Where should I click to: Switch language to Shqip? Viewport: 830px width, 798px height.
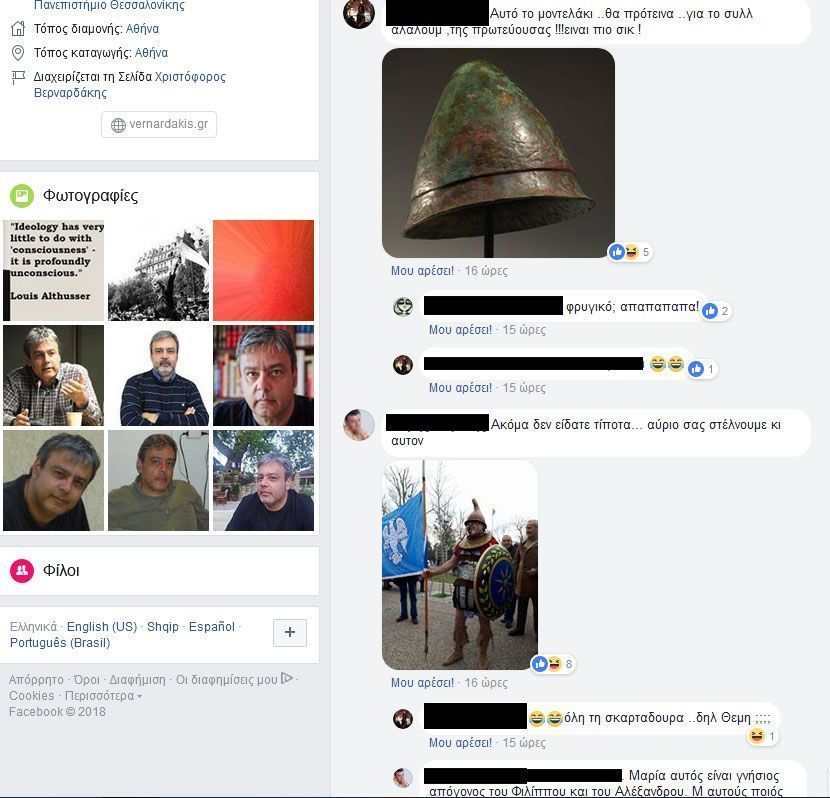coord(163,627)
